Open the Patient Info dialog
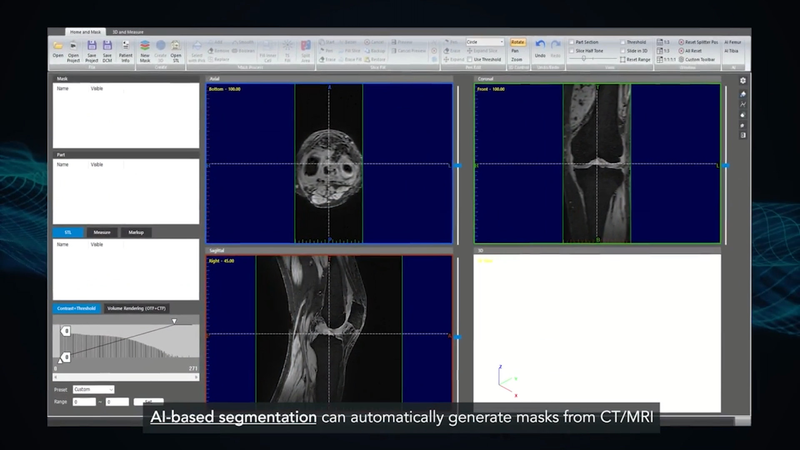 pyautogui.click(x=126, y=47)
